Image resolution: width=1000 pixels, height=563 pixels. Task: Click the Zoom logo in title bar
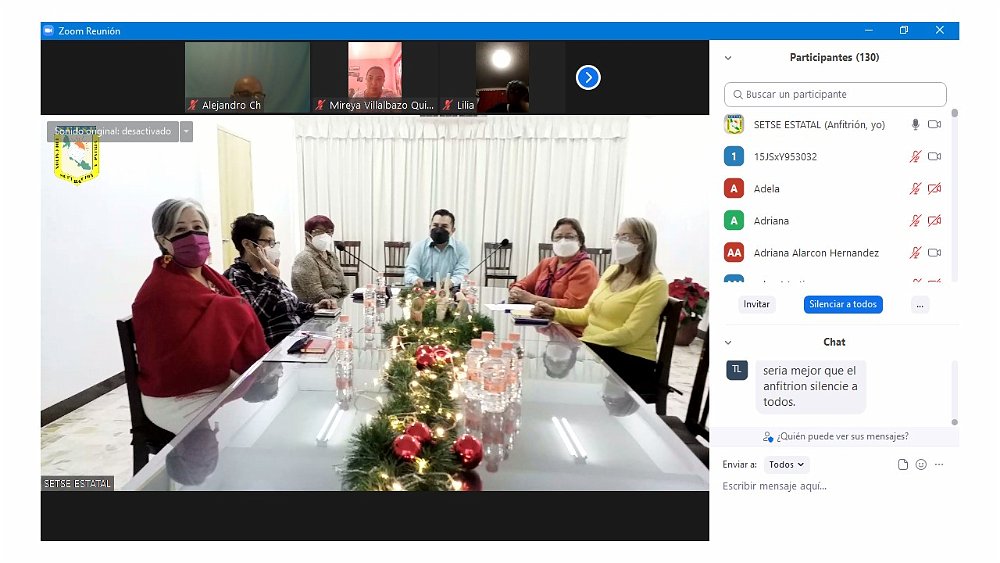coord(48,31)
